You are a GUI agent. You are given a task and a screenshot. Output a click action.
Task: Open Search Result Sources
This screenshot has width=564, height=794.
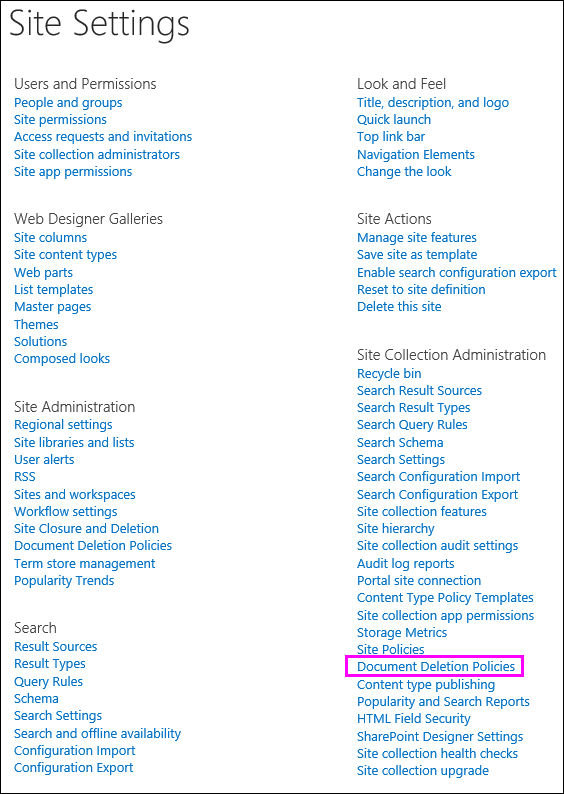pyautogui.click(x=419, y=391)
